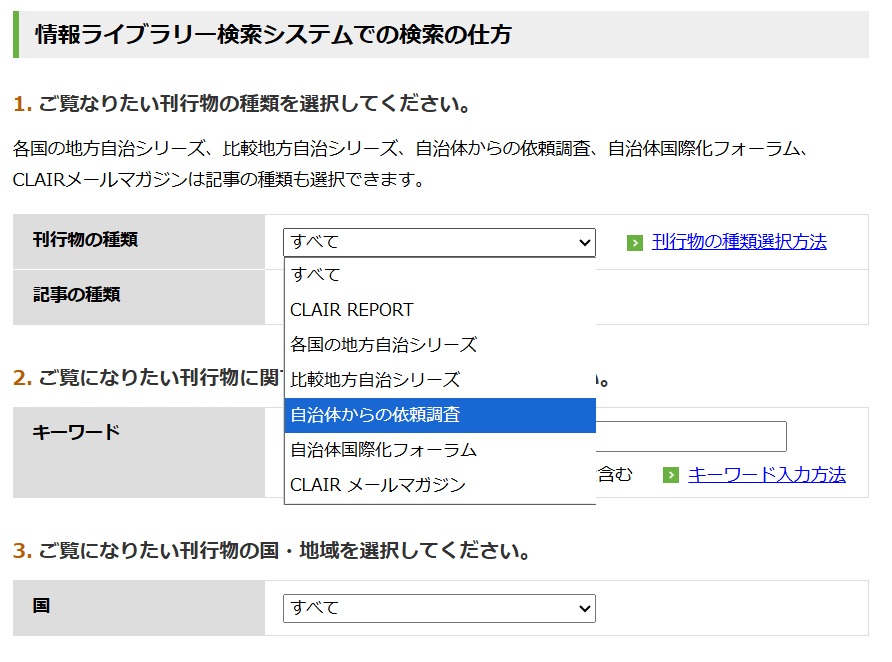
Task: Choose 自治体国際化フォーラム from the list
Action: 383,450
